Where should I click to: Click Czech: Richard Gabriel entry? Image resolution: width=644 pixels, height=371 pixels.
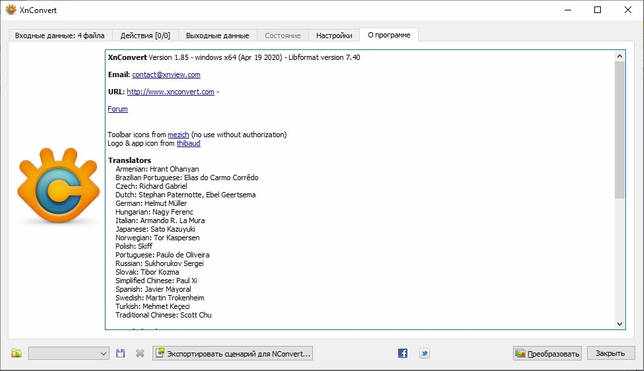[151, 186]
